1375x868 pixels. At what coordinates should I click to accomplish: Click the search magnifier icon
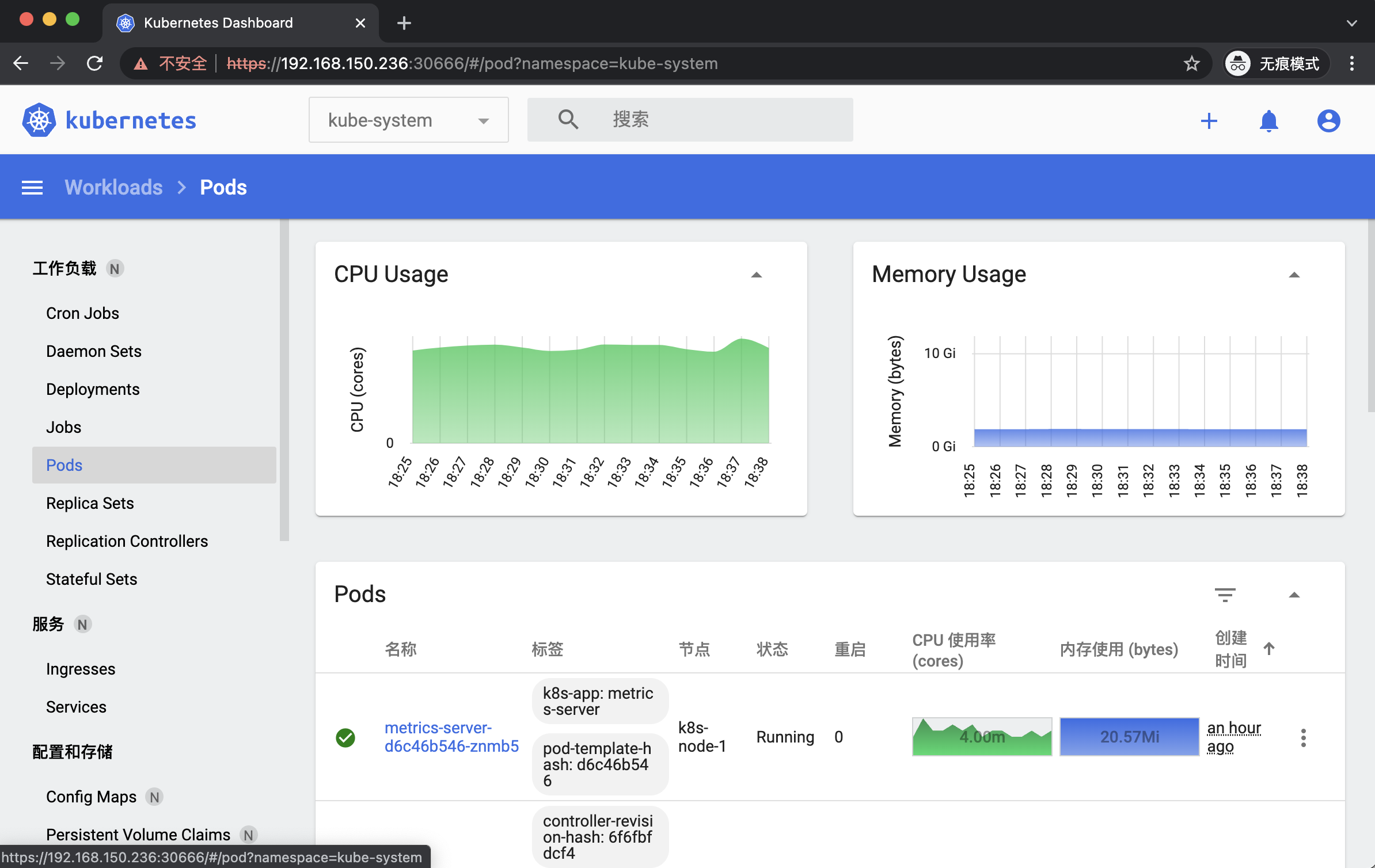click(x=568, y=120)
